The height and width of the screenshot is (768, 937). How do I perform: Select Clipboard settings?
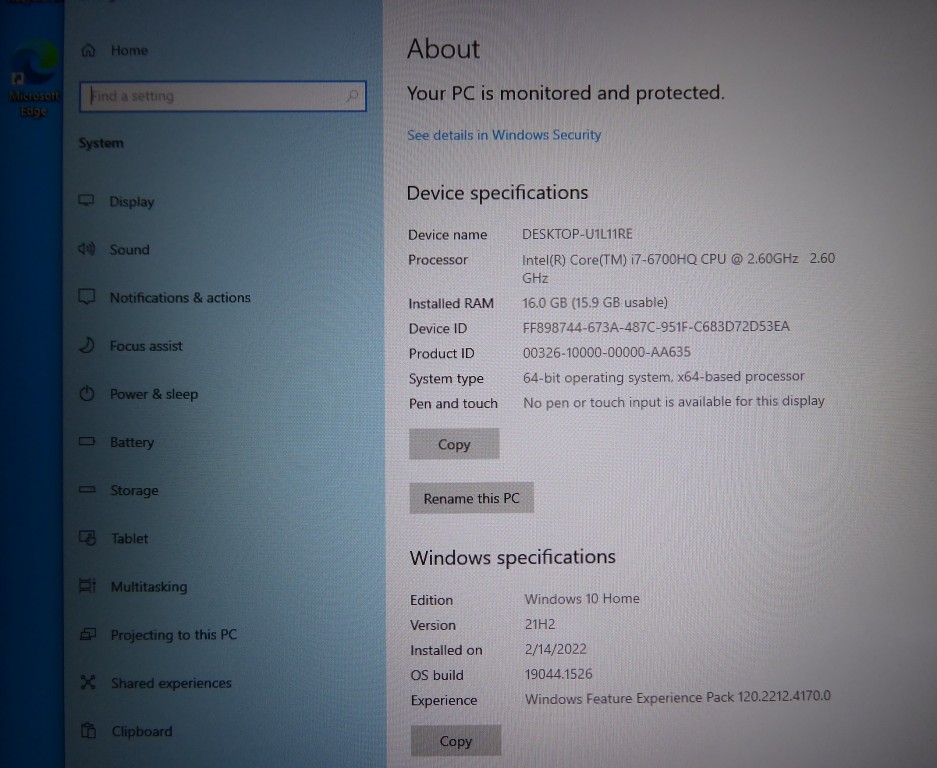(x=142, y=731)
